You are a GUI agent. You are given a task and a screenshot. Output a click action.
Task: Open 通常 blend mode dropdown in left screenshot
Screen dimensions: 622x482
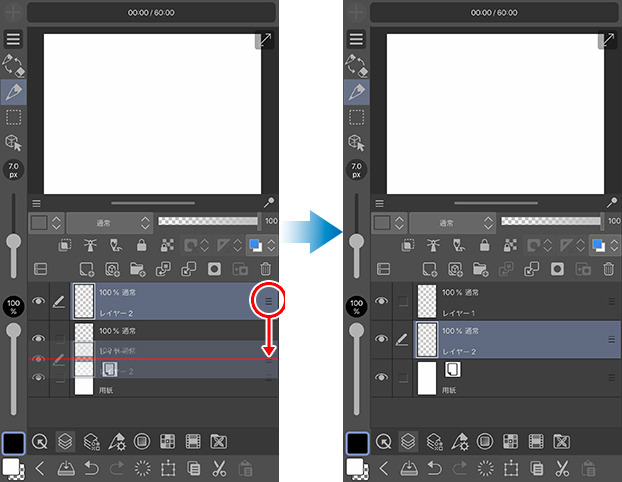110,223
